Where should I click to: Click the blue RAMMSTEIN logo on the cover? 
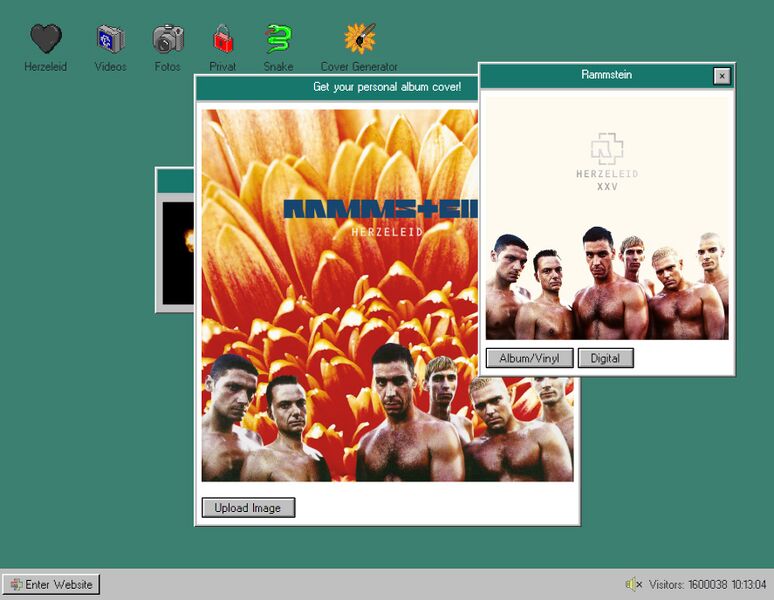(x=380, y=209)
